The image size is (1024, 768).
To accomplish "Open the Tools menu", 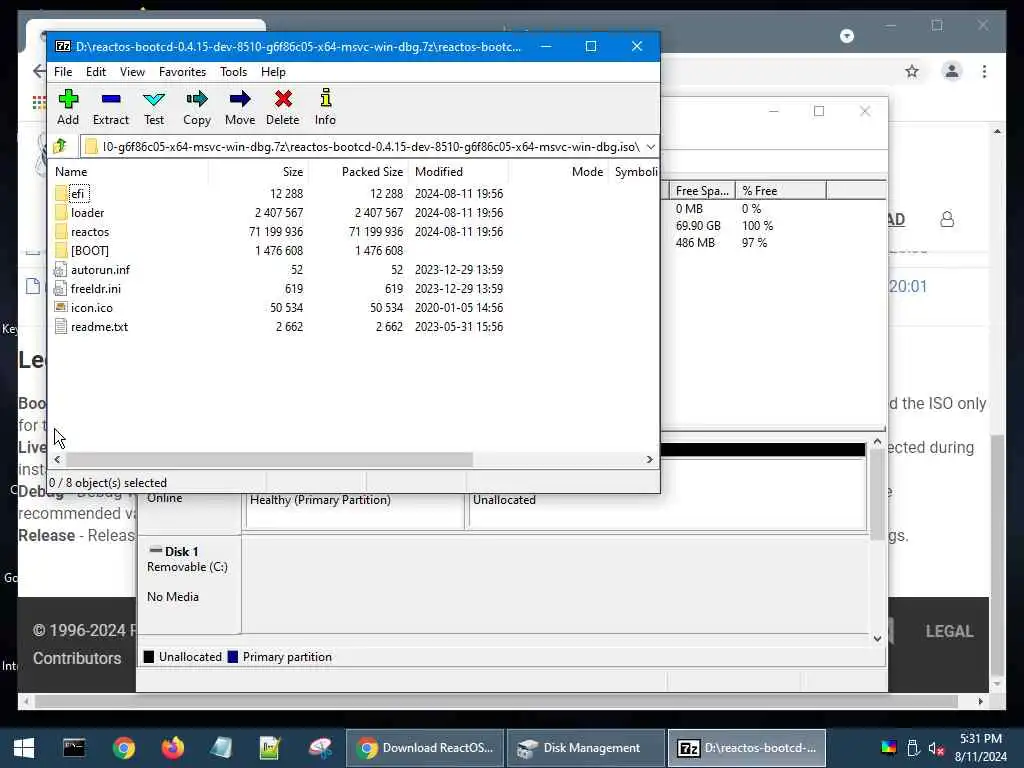I will pyautogui.click(x=233, y=72).
